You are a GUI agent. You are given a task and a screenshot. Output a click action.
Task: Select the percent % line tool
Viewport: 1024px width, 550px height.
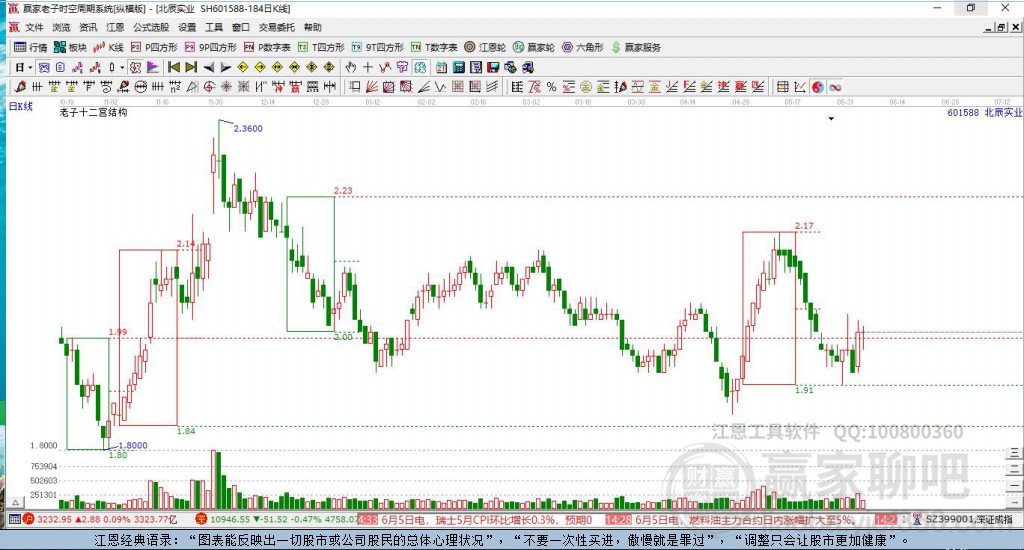(551, 87)
